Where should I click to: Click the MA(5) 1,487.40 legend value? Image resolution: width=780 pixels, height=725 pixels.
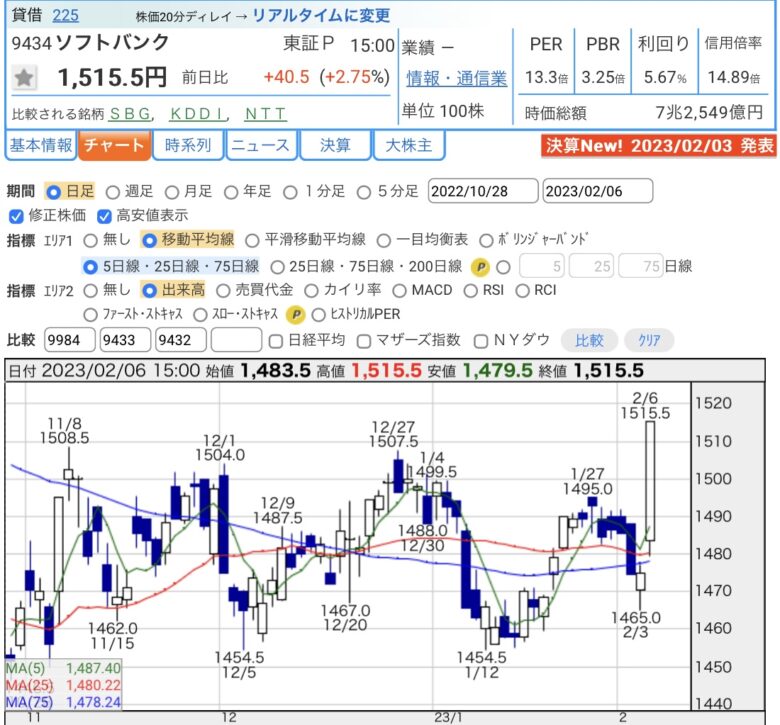(93, 668)
